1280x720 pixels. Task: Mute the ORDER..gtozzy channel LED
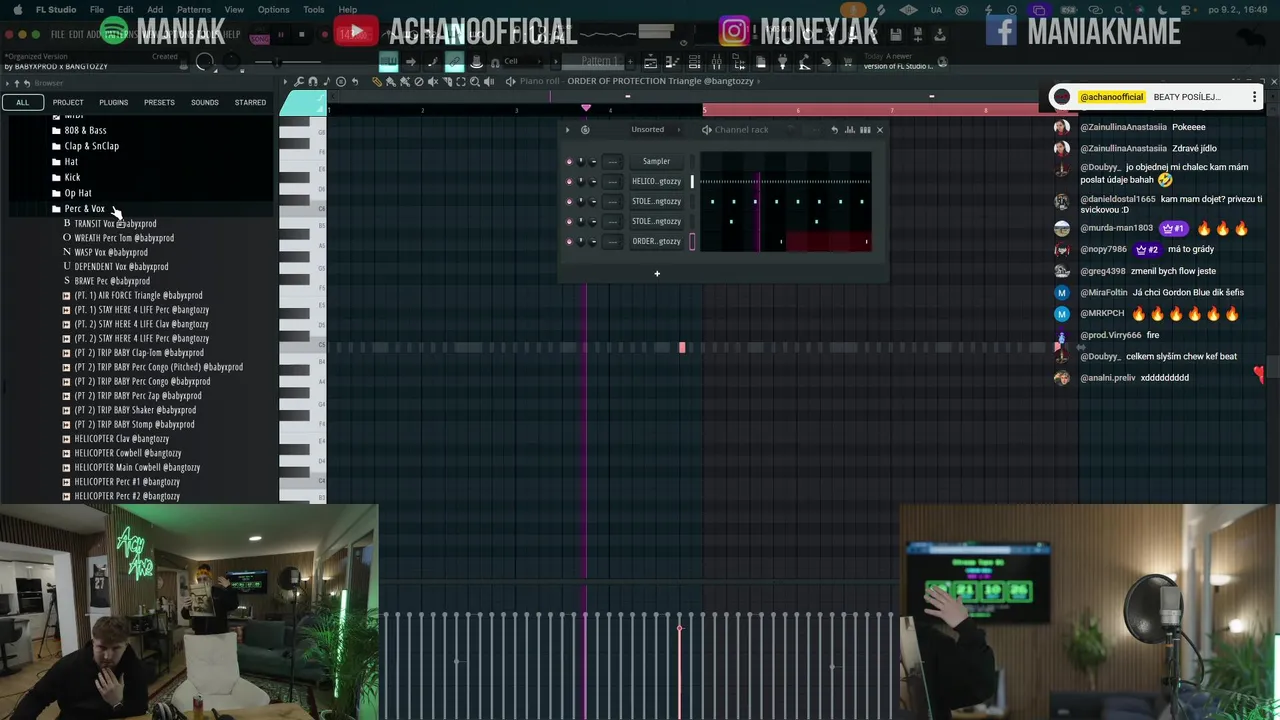569,241
